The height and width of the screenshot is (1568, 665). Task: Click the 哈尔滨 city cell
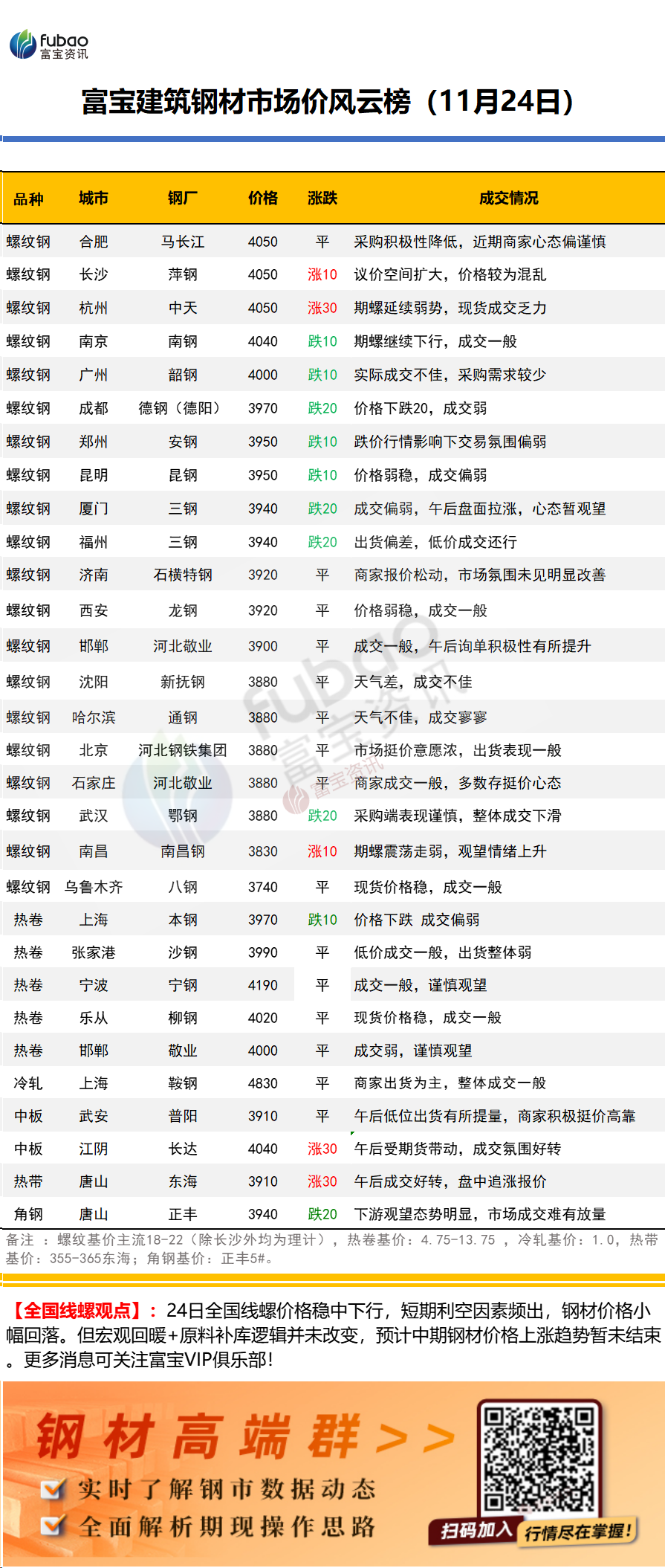tap(94, 717)
